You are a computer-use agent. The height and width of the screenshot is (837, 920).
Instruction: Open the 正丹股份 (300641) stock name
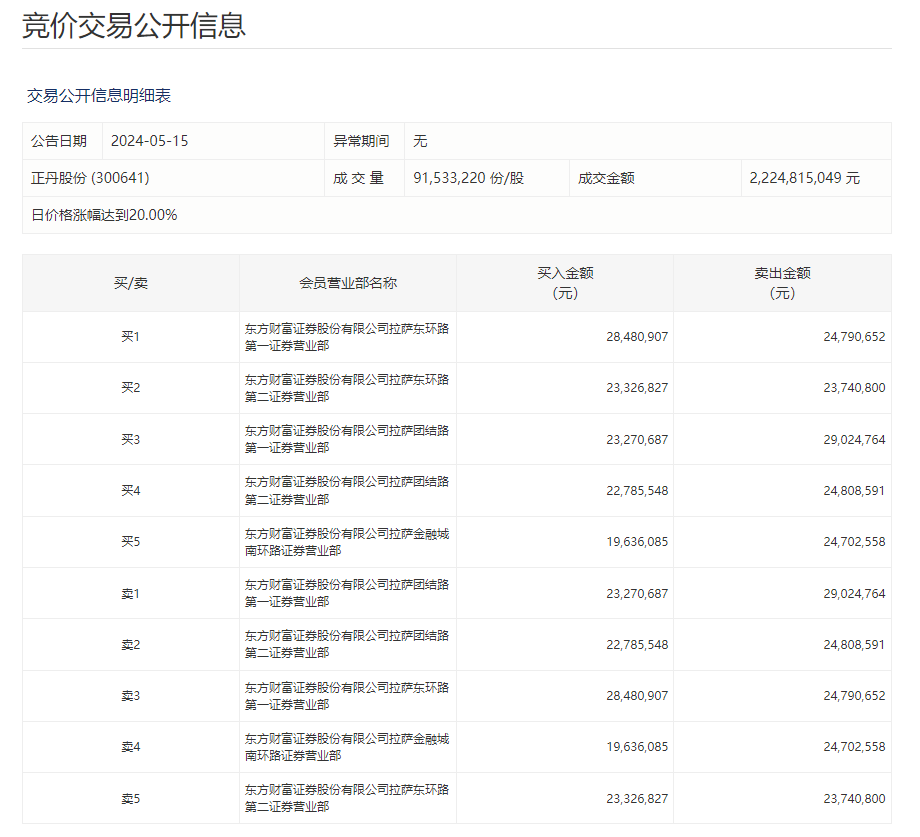pyautogui.click(x=90, y=178)
